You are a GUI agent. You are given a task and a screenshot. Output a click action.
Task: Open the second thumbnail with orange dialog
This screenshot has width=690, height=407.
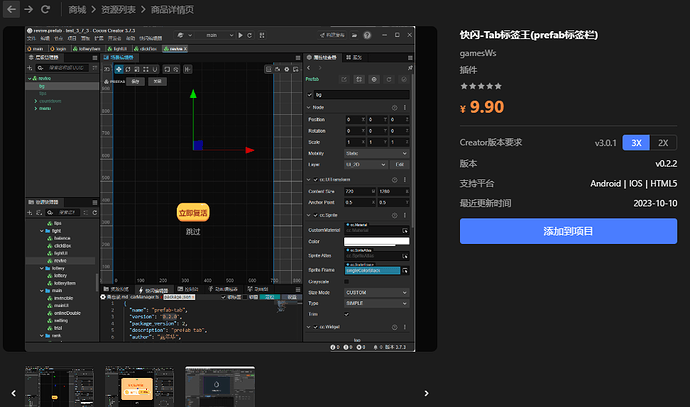pos(139,387)
